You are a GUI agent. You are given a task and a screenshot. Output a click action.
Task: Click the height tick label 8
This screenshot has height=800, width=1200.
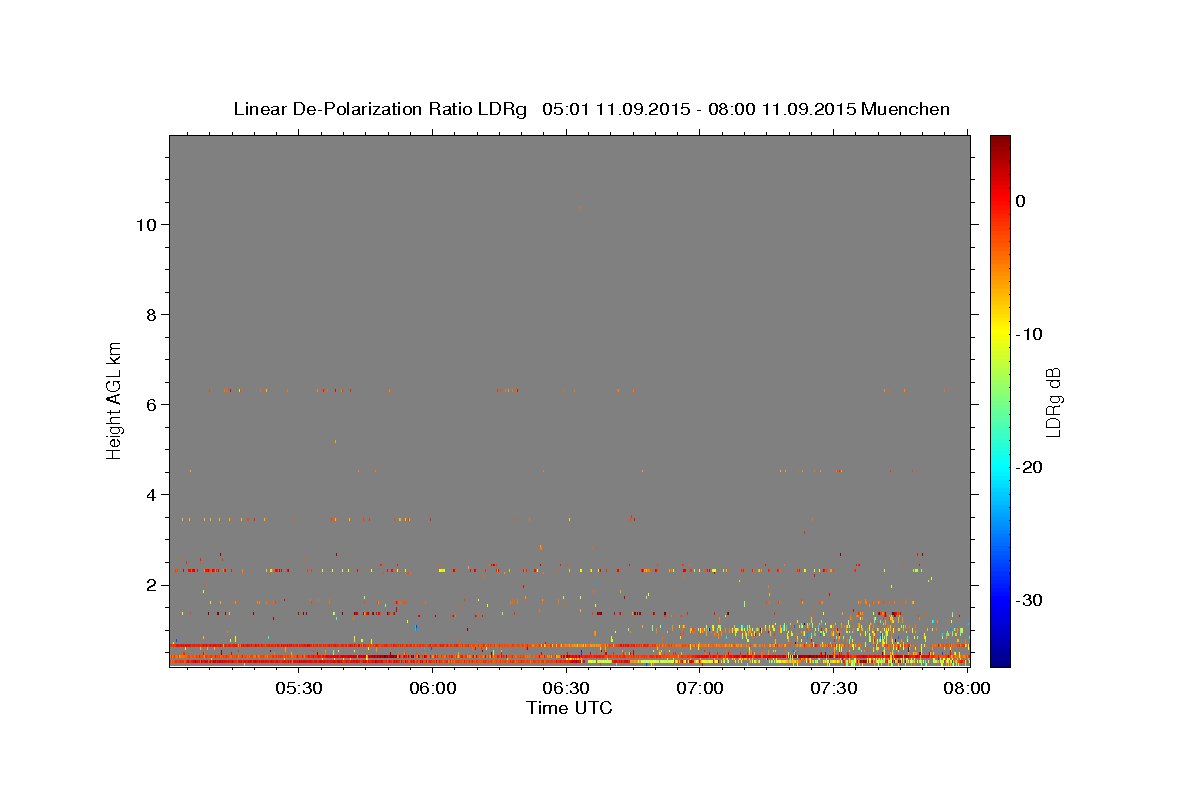(x=149, y=314)
